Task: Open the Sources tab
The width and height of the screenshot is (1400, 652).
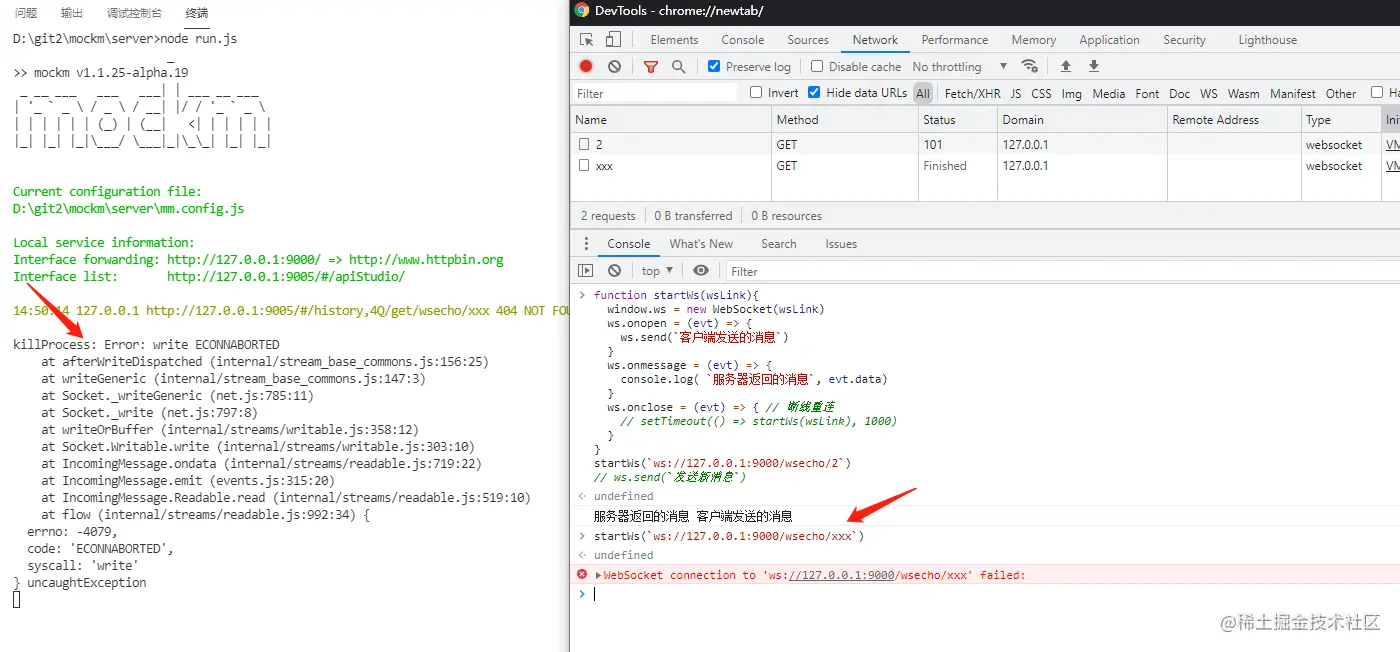Action: pos(808,40)
